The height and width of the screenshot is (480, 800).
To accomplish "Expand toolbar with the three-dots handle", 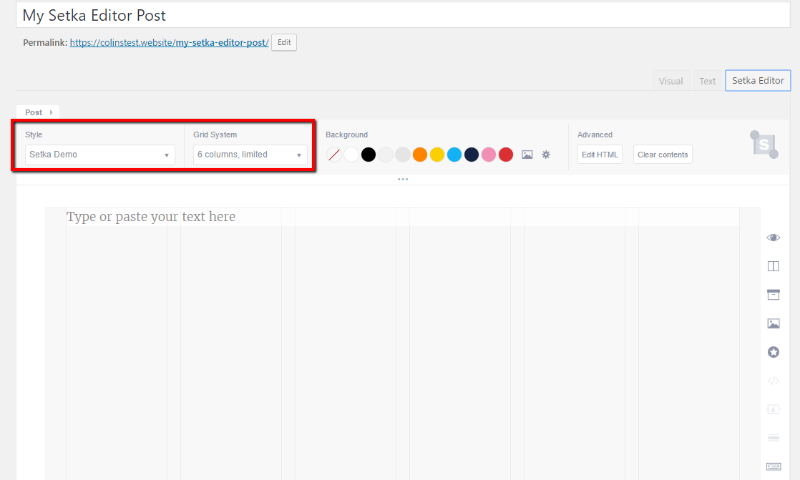I will 403,179.
